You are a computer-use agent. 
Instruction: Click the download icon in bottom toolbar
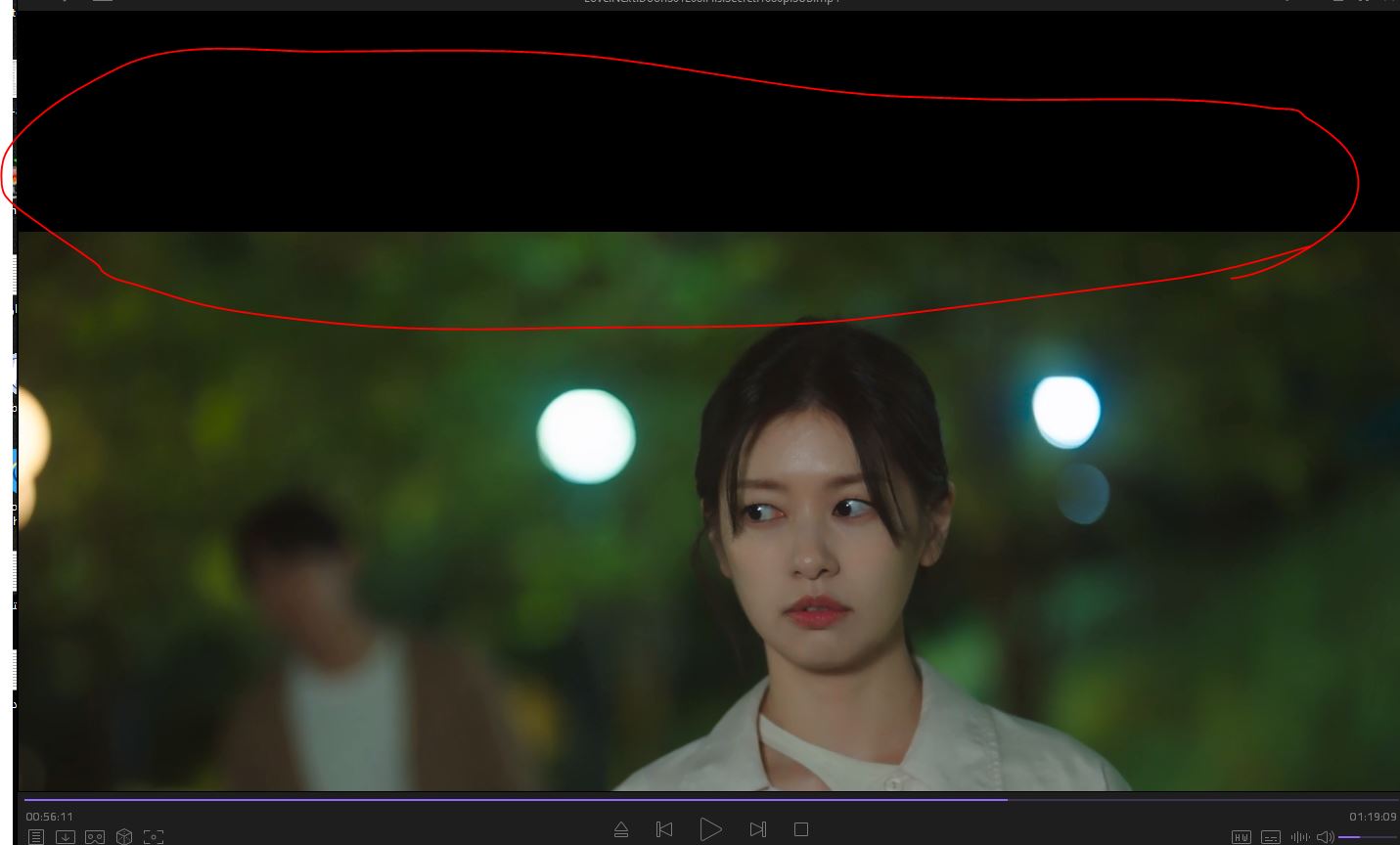coord(66,837)
